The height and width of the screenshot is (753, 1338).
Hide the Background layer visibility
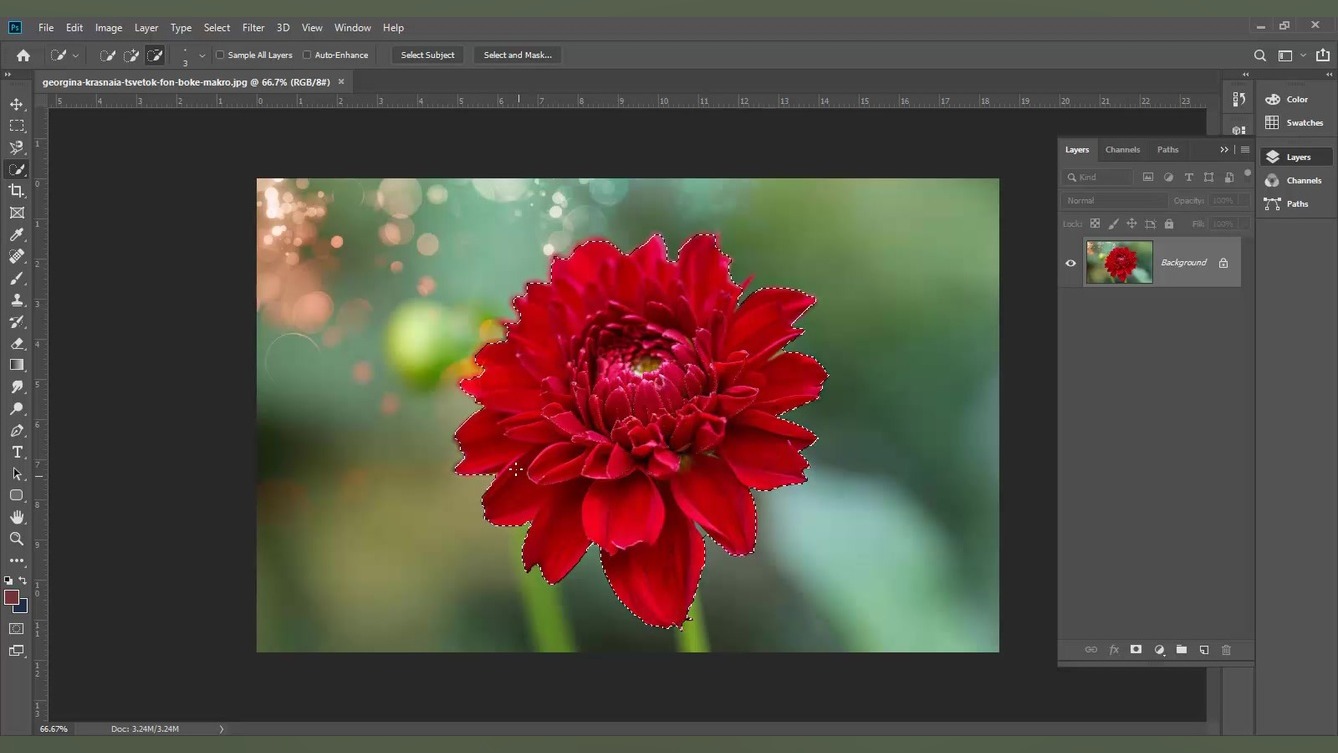[x=1071, y=263]
